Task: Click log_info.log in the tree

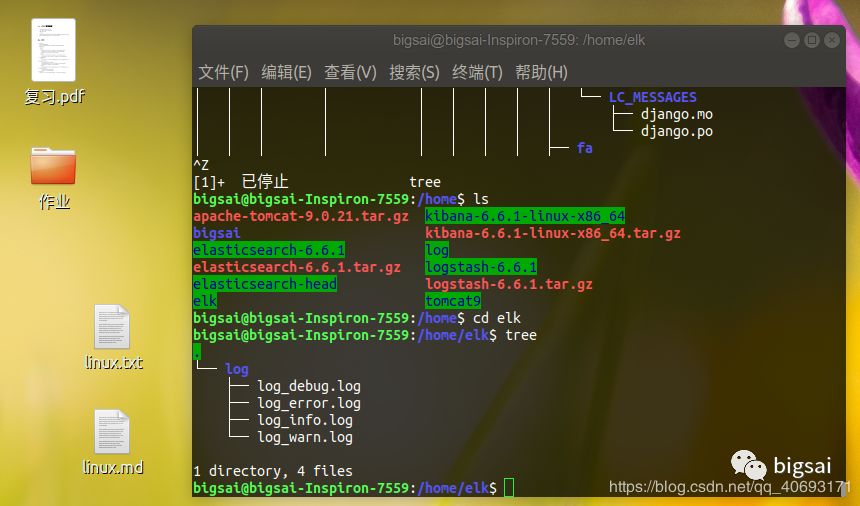Action: (305, 420)
